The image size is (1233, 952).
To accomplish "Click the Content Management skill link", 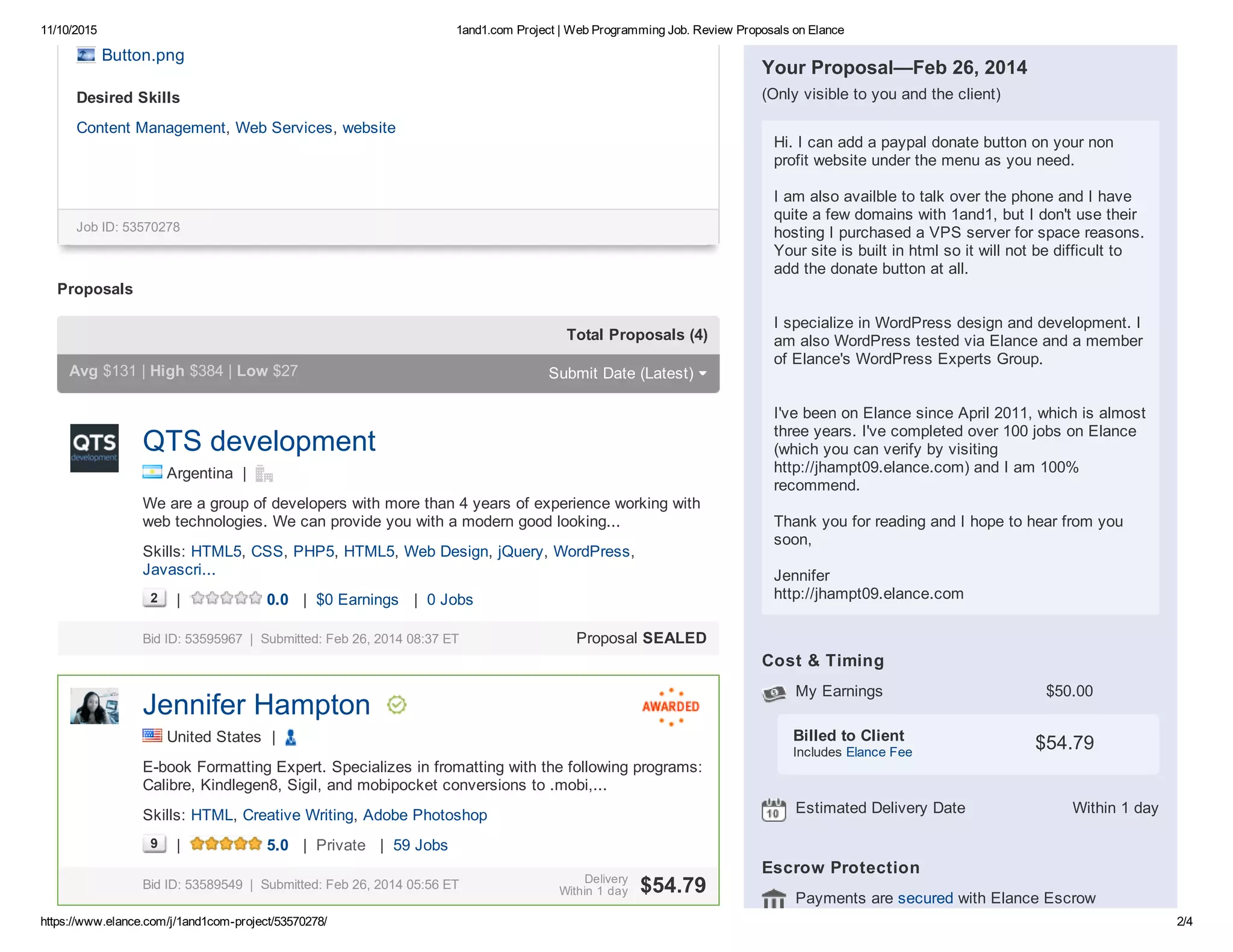I will point(151,128).
